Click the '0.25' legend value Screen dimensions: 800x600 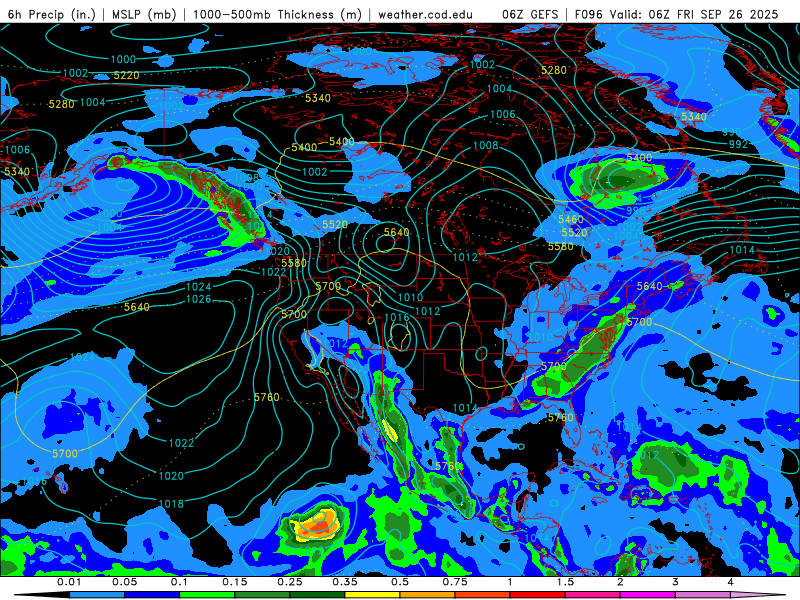290,582
